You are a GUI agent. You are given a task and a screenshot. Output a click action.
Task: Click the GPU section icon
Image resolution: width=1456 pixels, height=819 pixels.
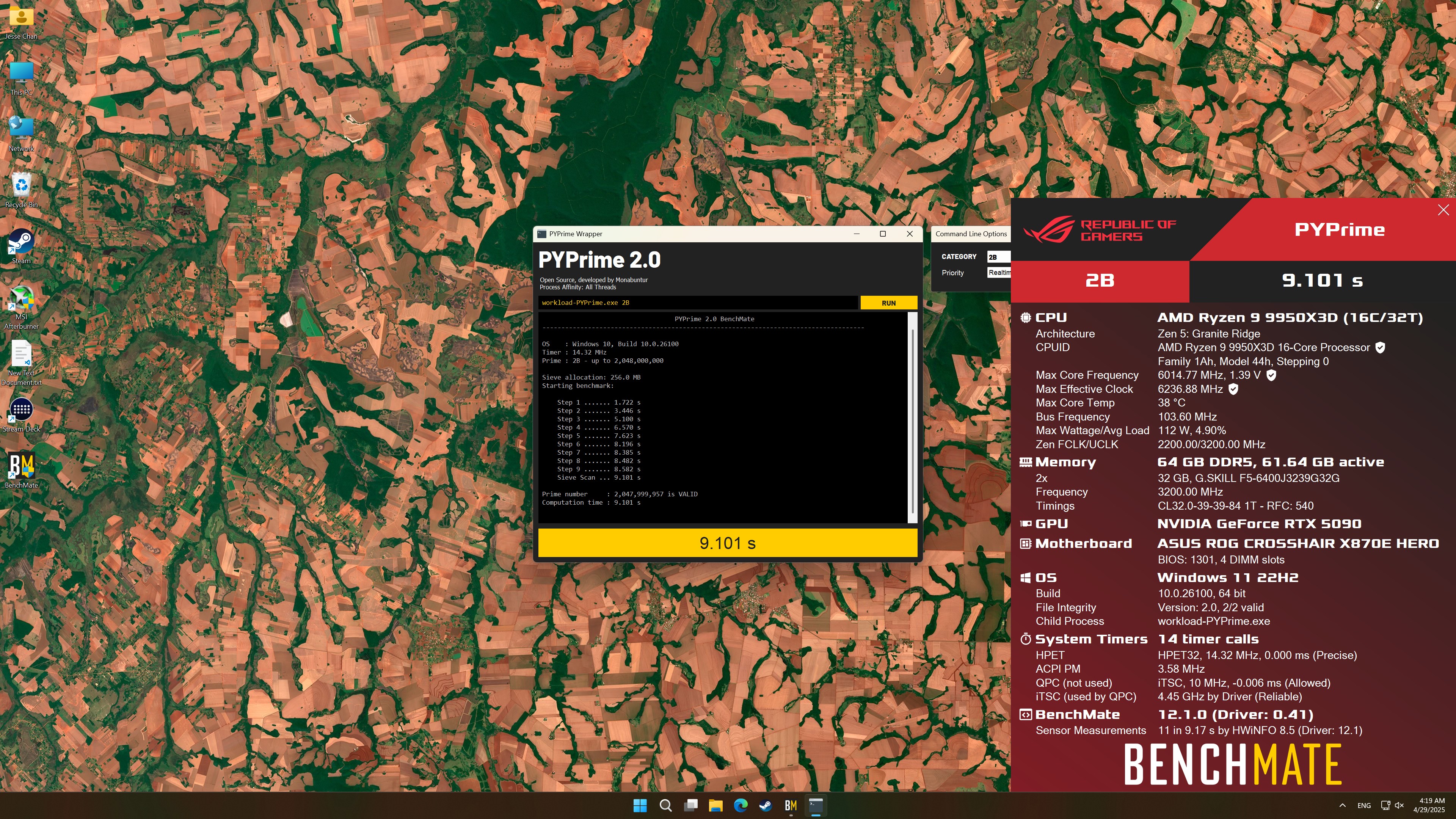pos(1025,524)
